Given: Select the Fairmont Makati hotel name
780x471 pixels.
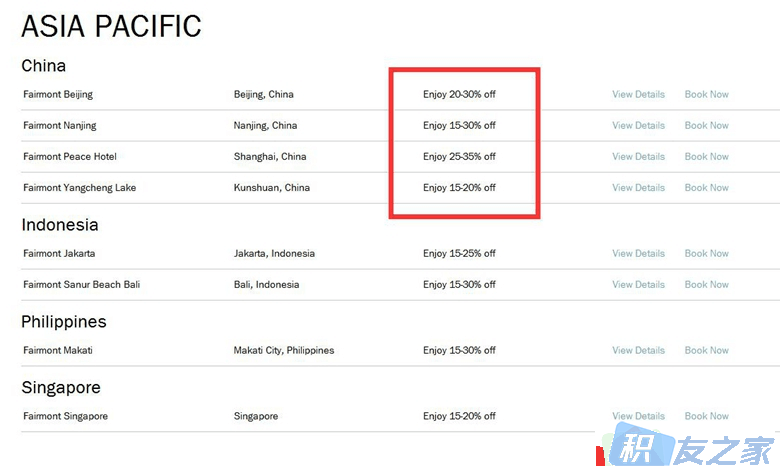Looking at the screenshot, I should coord(58,350).
